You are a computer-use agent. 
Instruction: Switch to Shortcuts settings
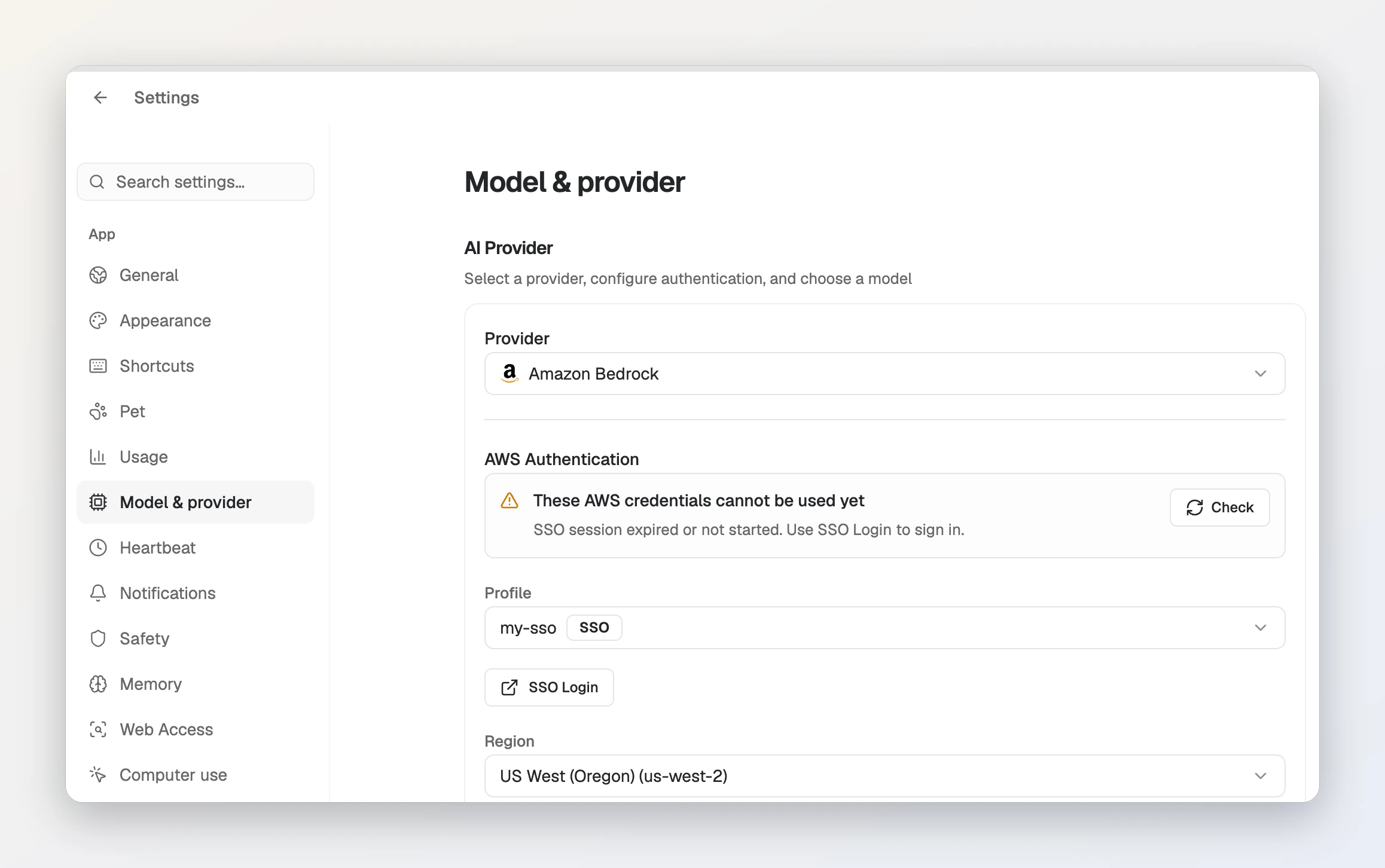196,366
